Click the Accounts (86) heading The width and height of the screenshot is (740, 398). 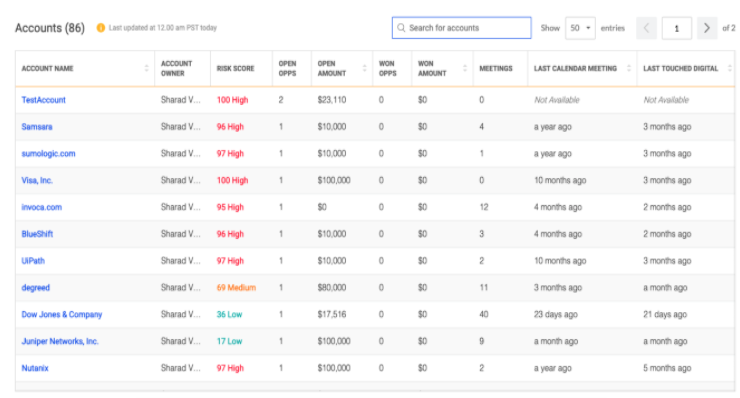tap(50, 28)
